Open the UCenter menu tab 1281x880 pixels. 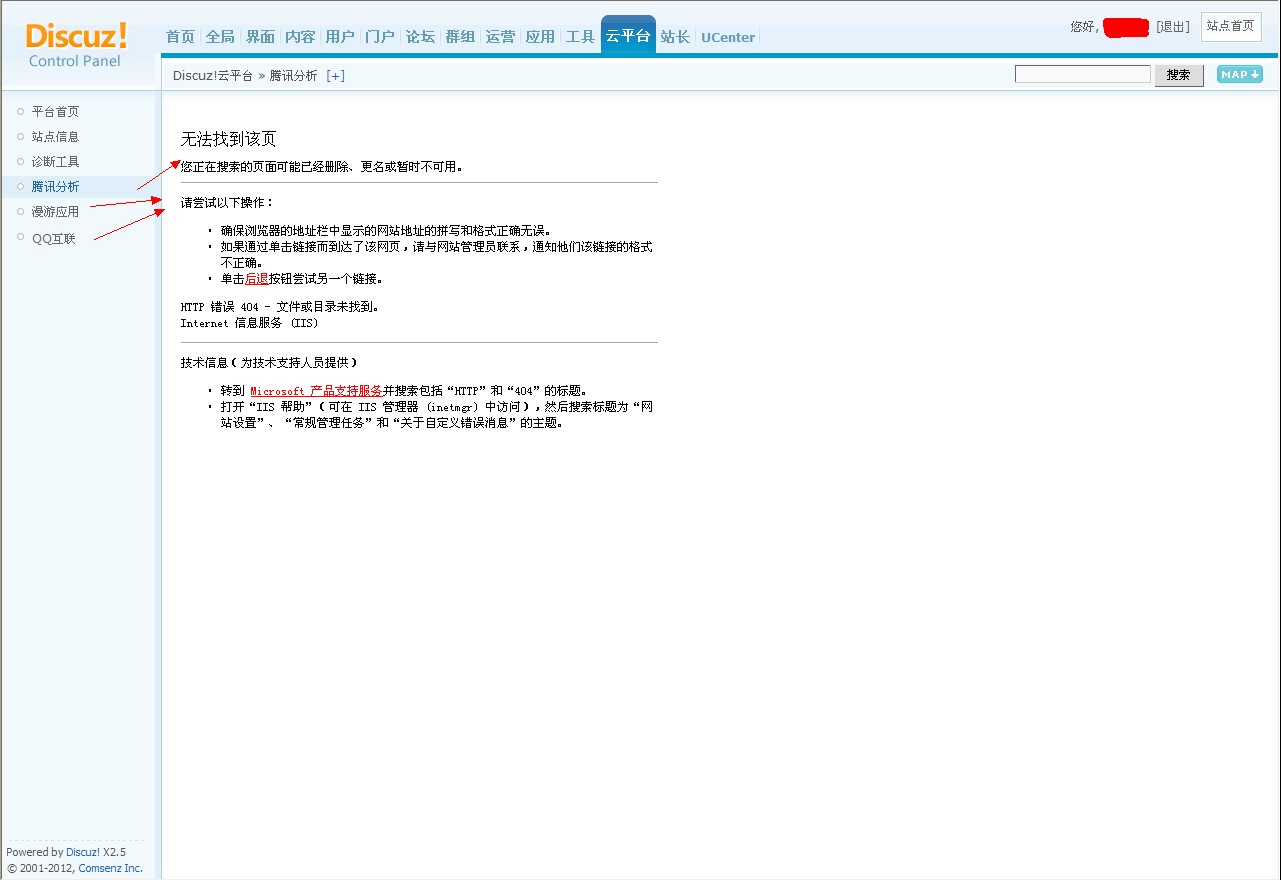tap(728, 37)
